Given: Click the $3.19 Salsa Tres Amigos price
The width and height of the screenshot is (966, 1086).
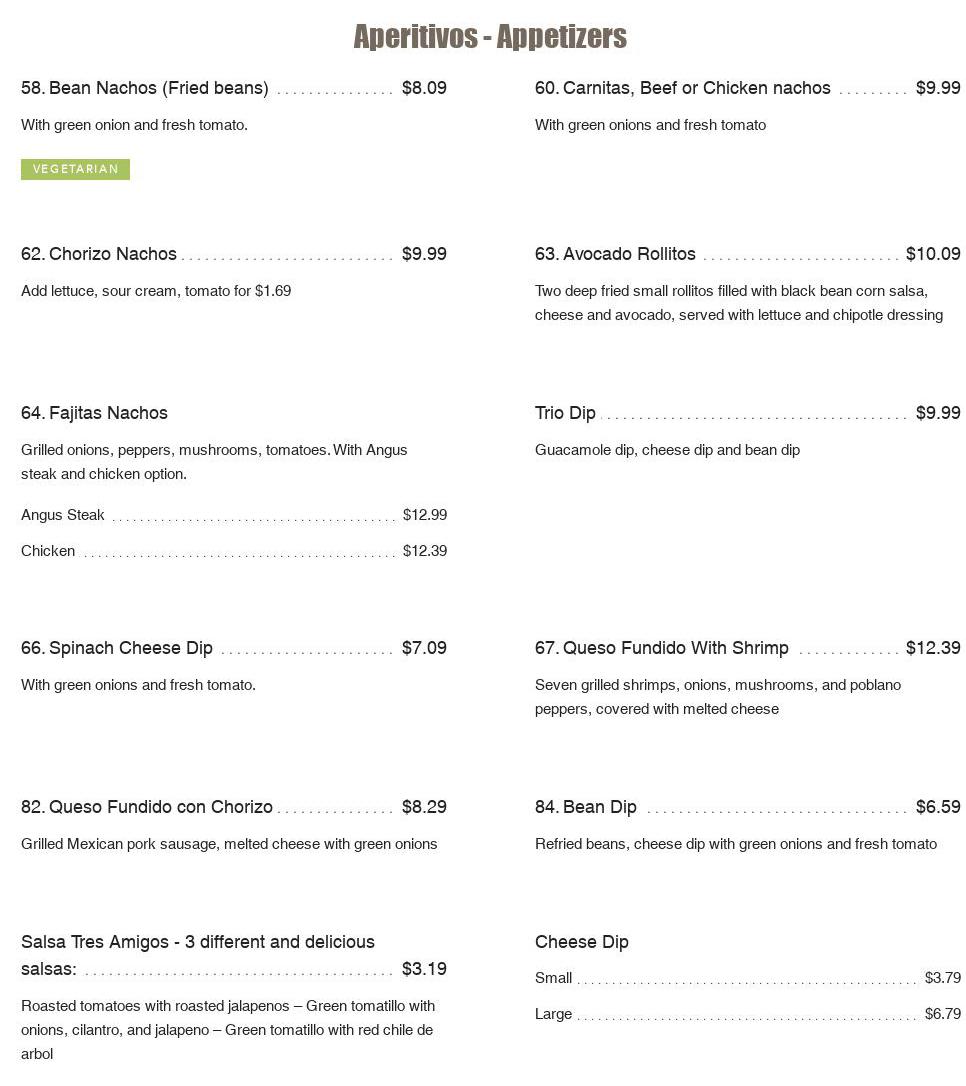Looking at the screenshot, I should pyautogui.click(x=424, y=969).
